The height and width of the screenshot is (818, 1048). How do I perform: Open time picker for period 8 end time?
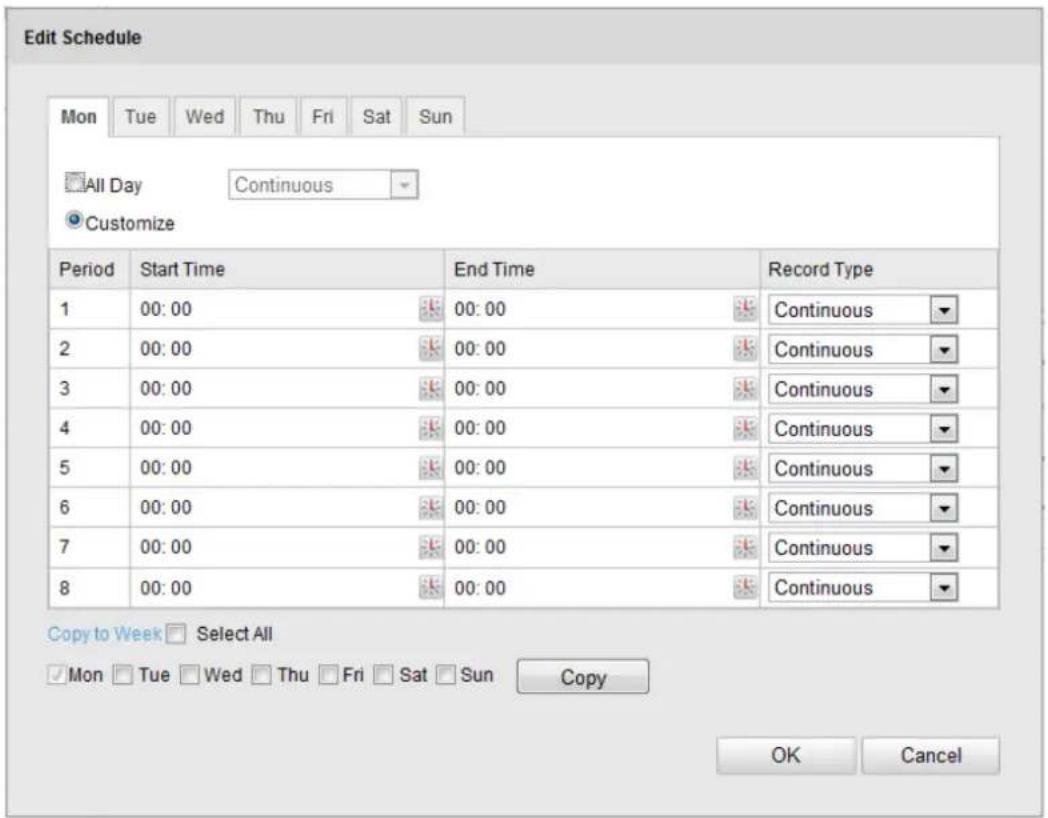(x=745, y=587)
